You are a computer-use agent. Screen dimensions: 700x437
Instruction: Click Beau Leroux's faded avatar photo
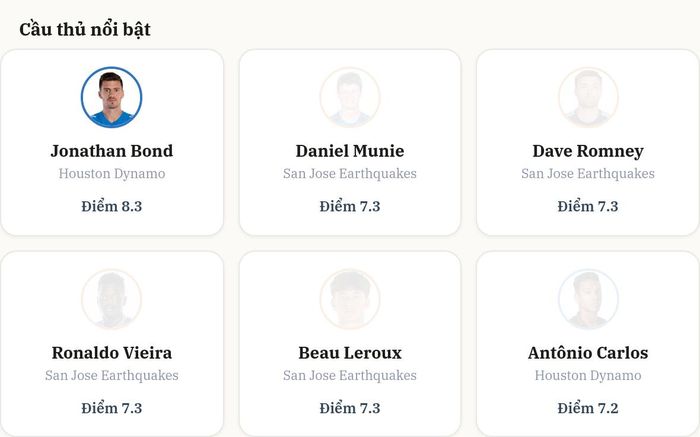350,299
